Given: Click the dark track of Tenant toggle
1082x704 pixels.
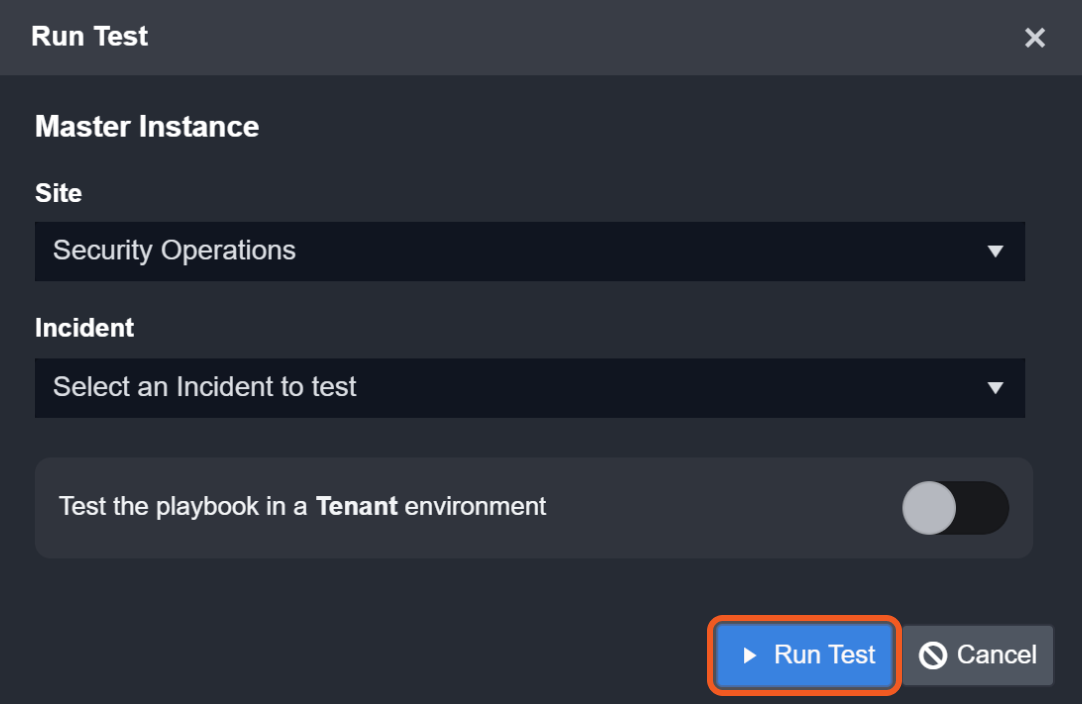Looking at the screenshot, I should 985,508.
